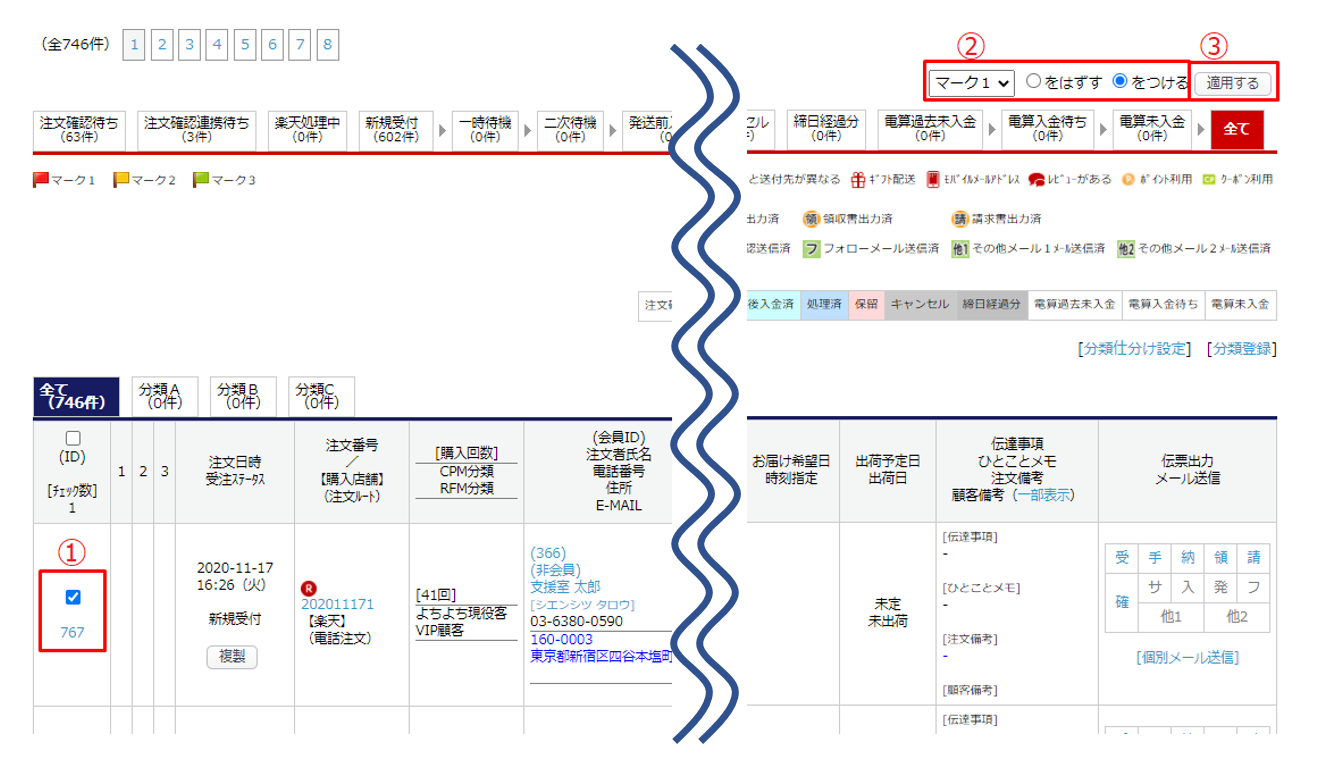This screenshot has height=758, width=1319.
Task: Tick the select-all checkbox above (ID)
Action: (73, 438)
